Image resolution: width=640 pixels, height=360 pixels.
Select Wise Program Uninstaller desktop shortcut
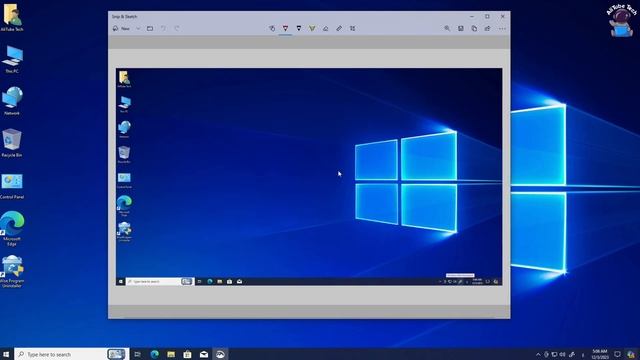12,271
